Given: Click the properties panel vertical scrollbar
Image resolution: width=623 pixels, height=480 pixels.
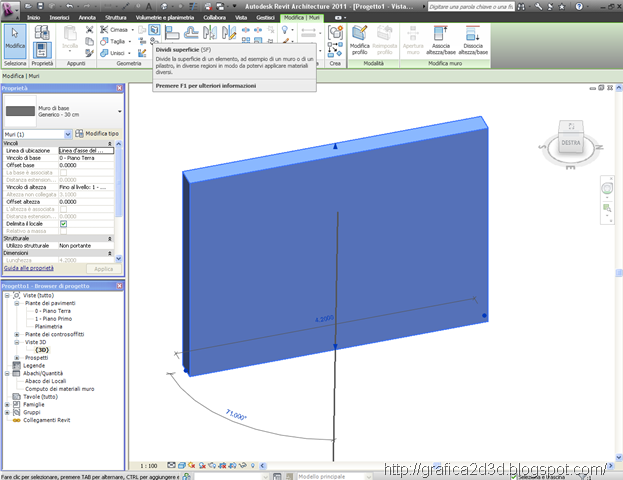Looking at the screenshot, I should pyautogui.click(x=118, y=201).
